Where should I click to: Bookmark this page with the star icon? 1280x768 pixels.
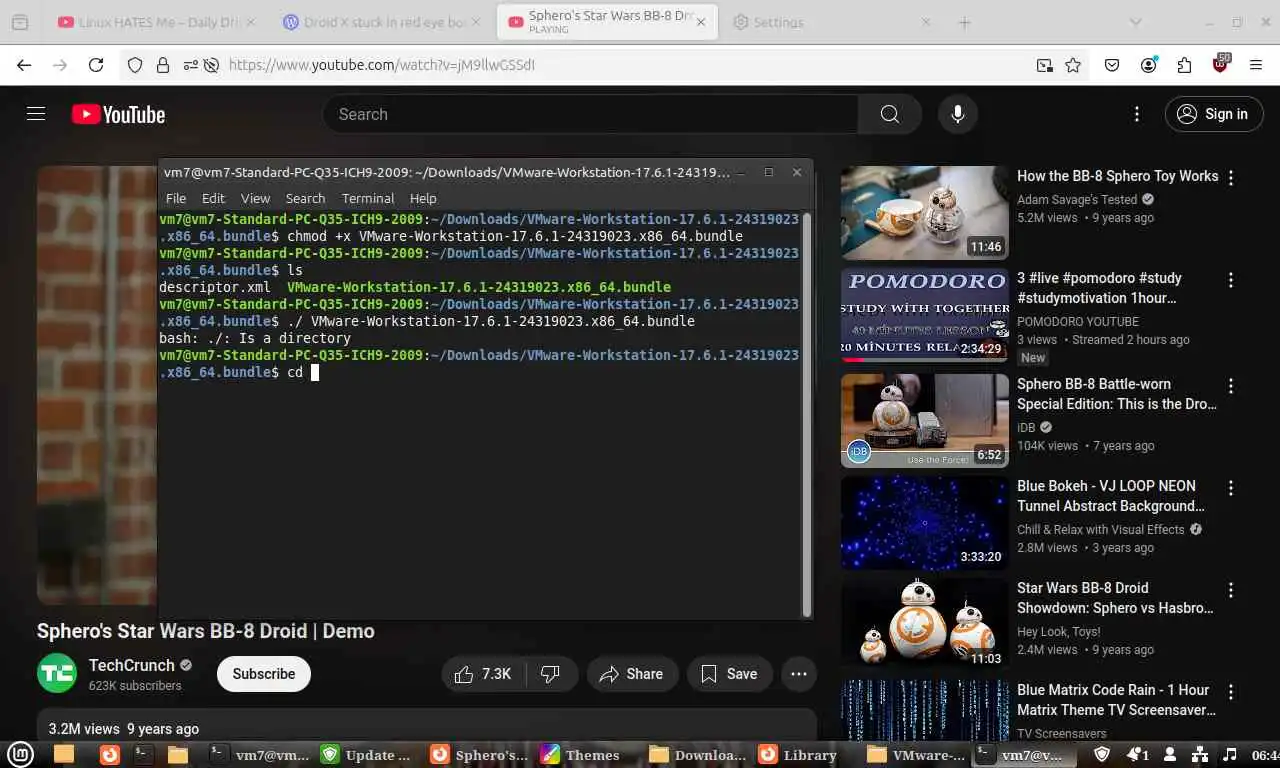1073,65
